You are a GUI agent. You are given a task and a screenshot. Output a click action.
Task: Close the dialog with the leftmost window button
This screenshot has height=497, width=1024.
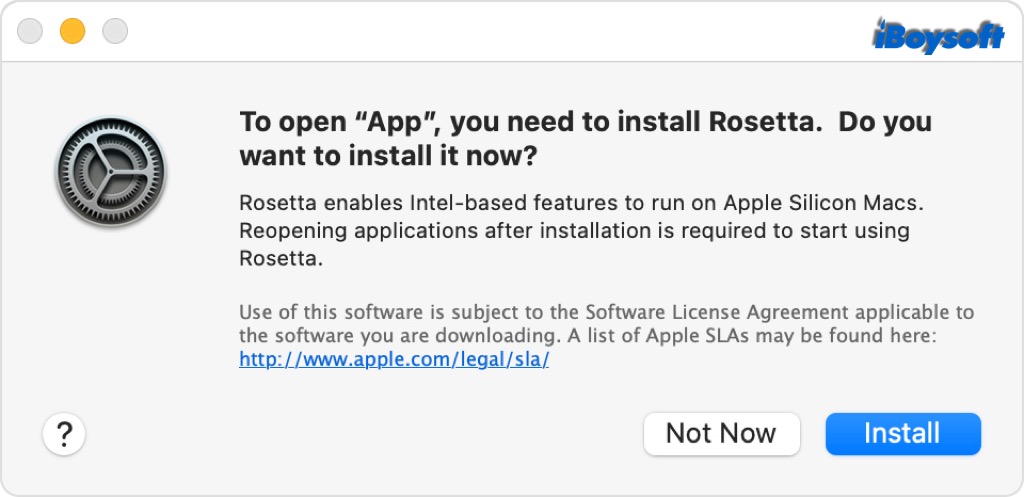[30, 32]
